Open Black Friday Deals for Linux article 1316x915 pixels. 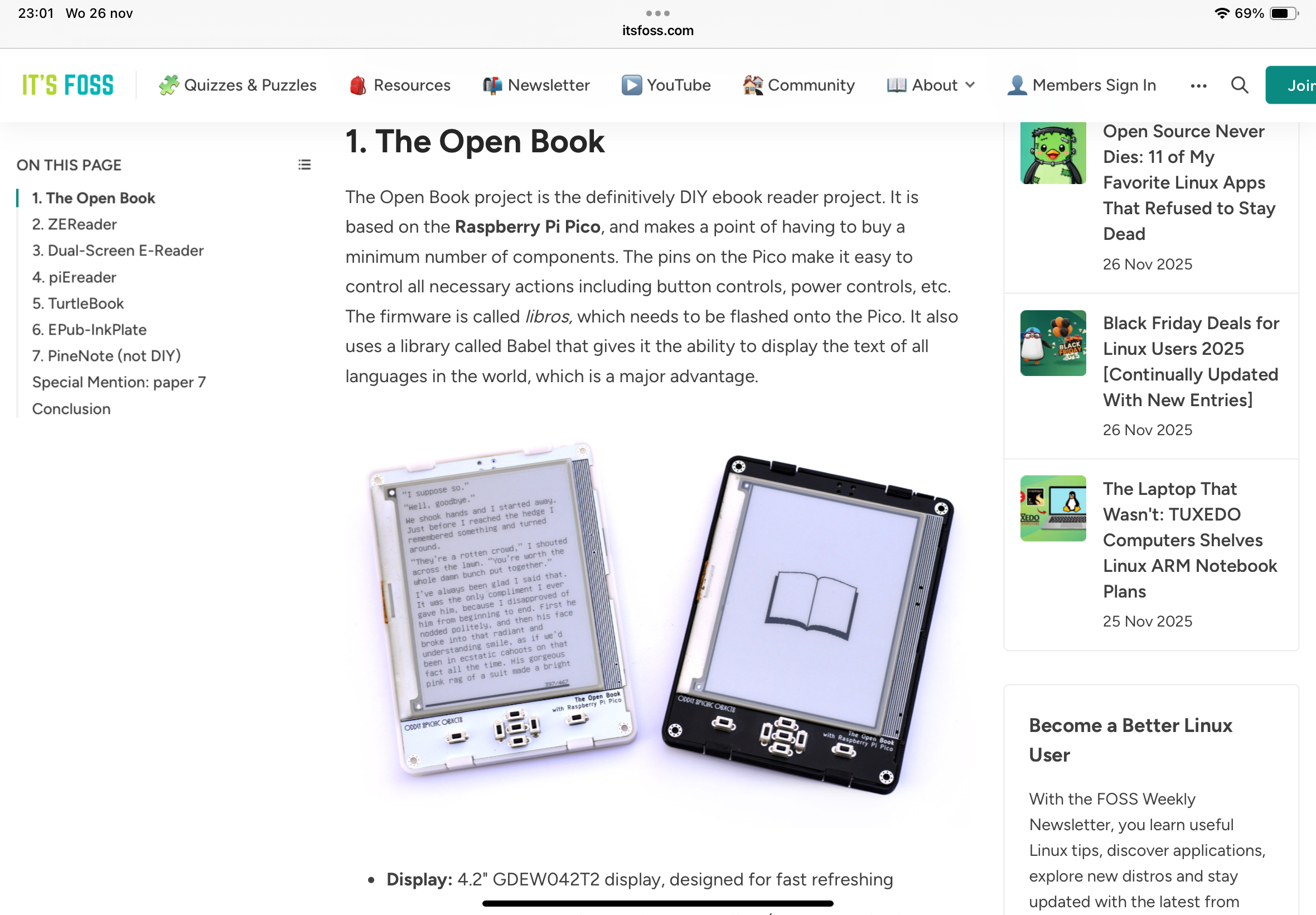click(x=1191, y=361)
